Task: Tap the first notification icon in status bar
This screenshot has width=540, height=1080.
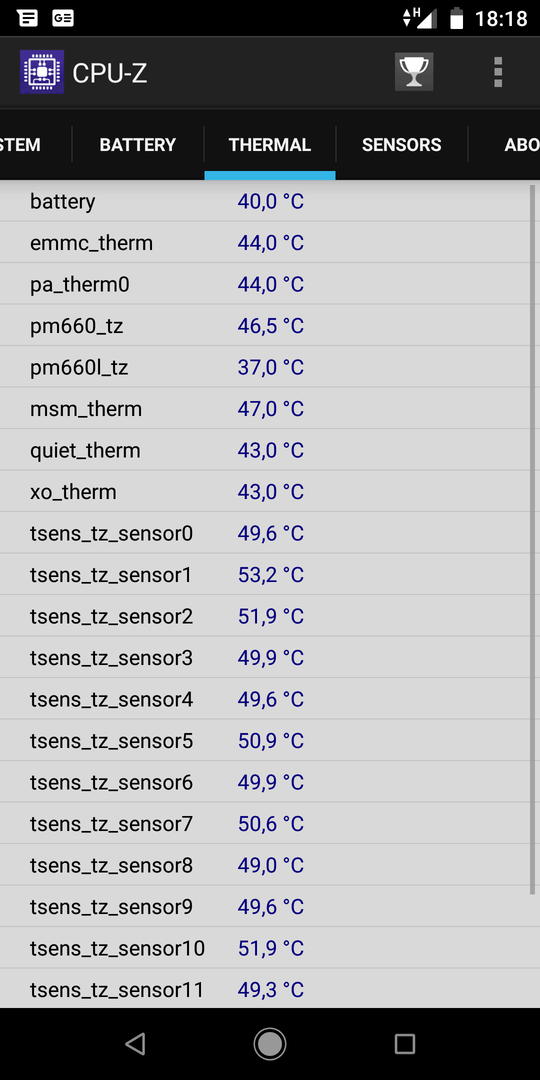Action: [28, 18]
